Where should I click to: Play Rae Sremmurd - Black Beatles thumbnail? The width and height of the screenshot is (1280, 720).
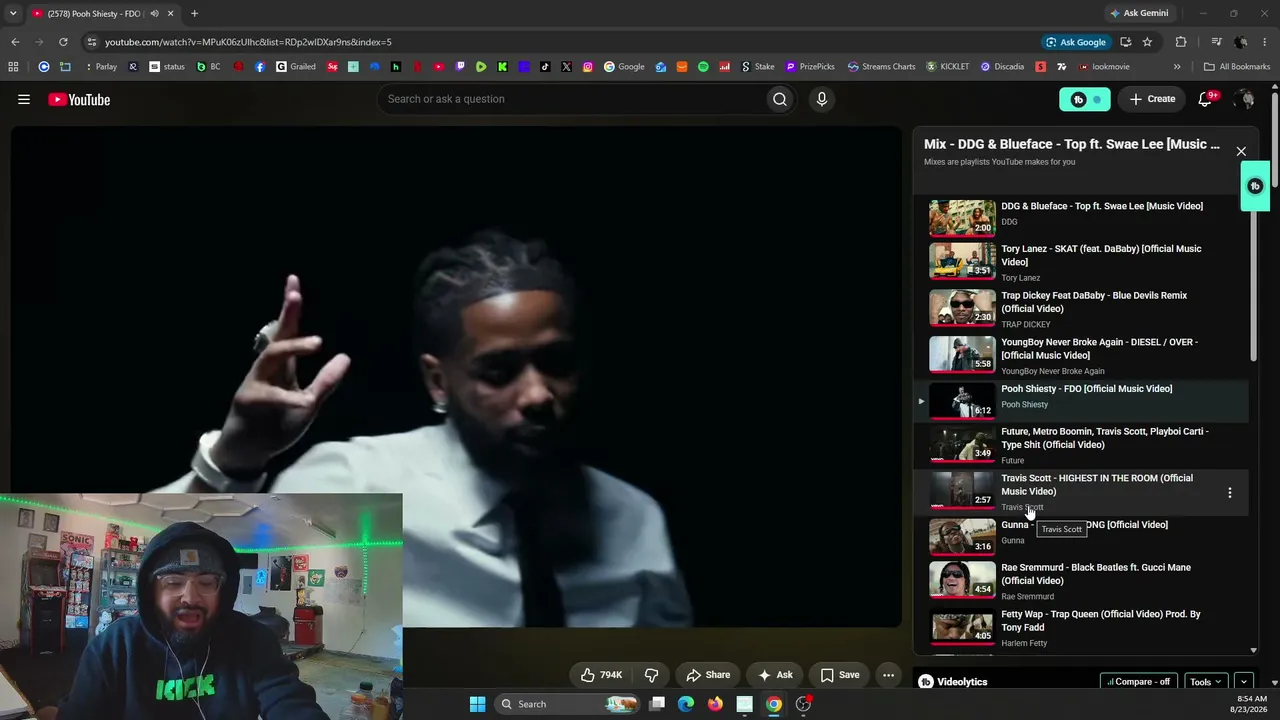pos(962,581)
